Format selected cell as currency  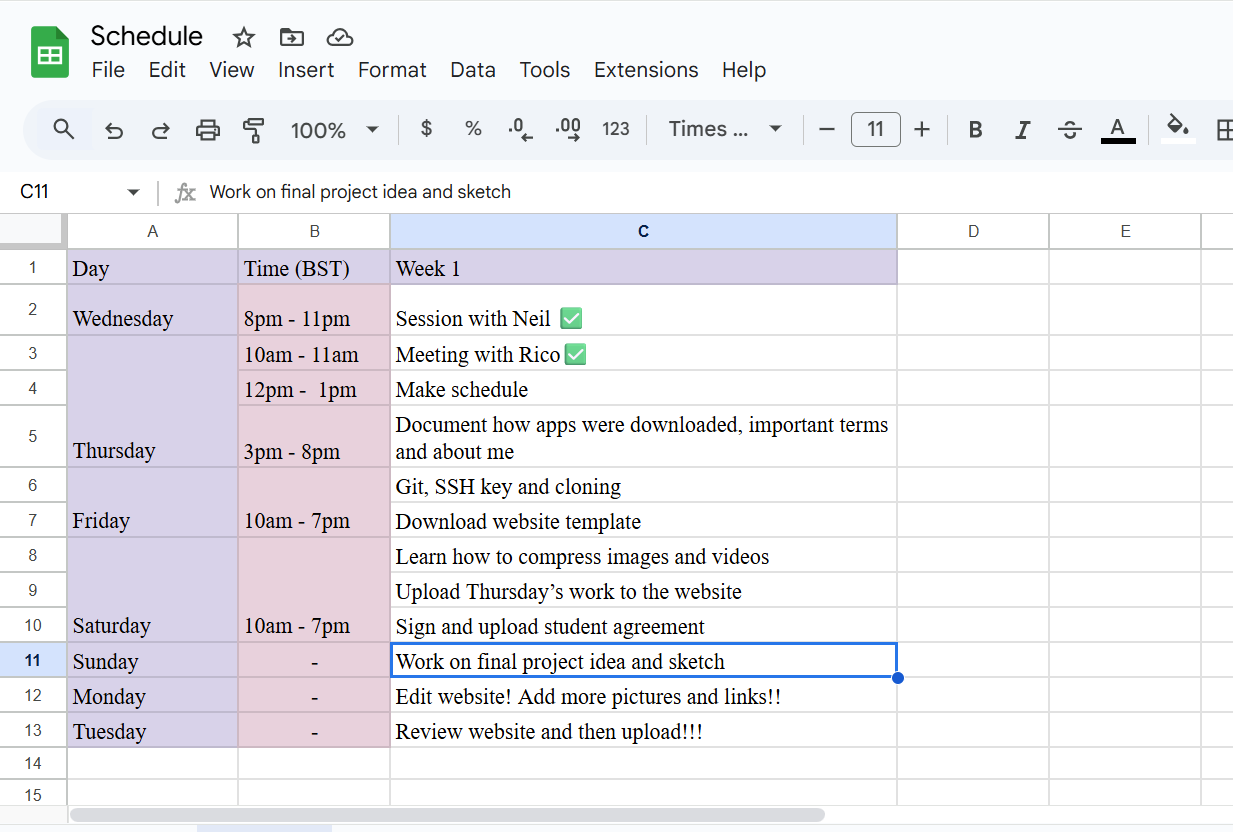tap(426, 129)
